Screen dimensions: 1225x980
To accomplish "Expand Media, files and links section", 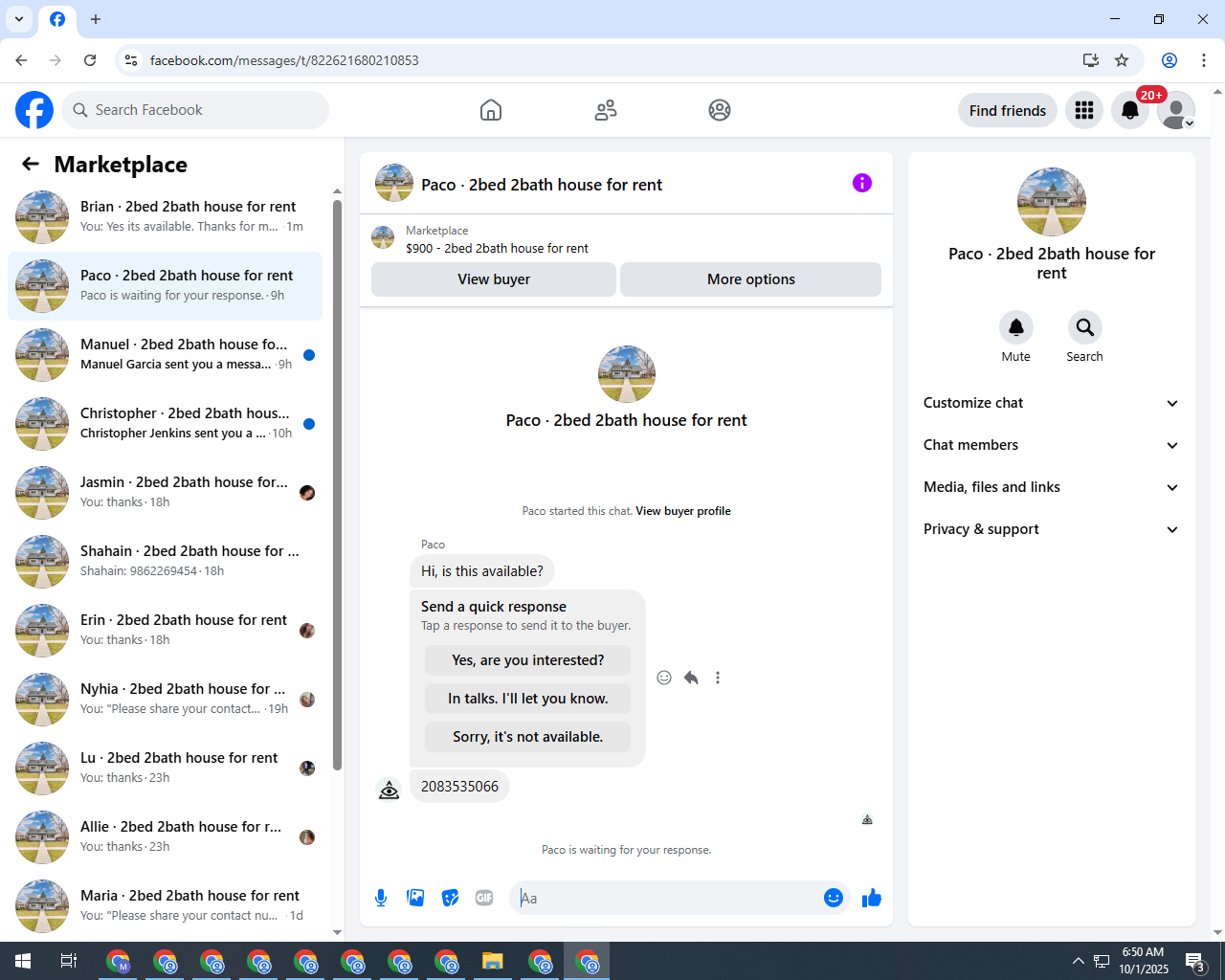I will point(1051,487).
